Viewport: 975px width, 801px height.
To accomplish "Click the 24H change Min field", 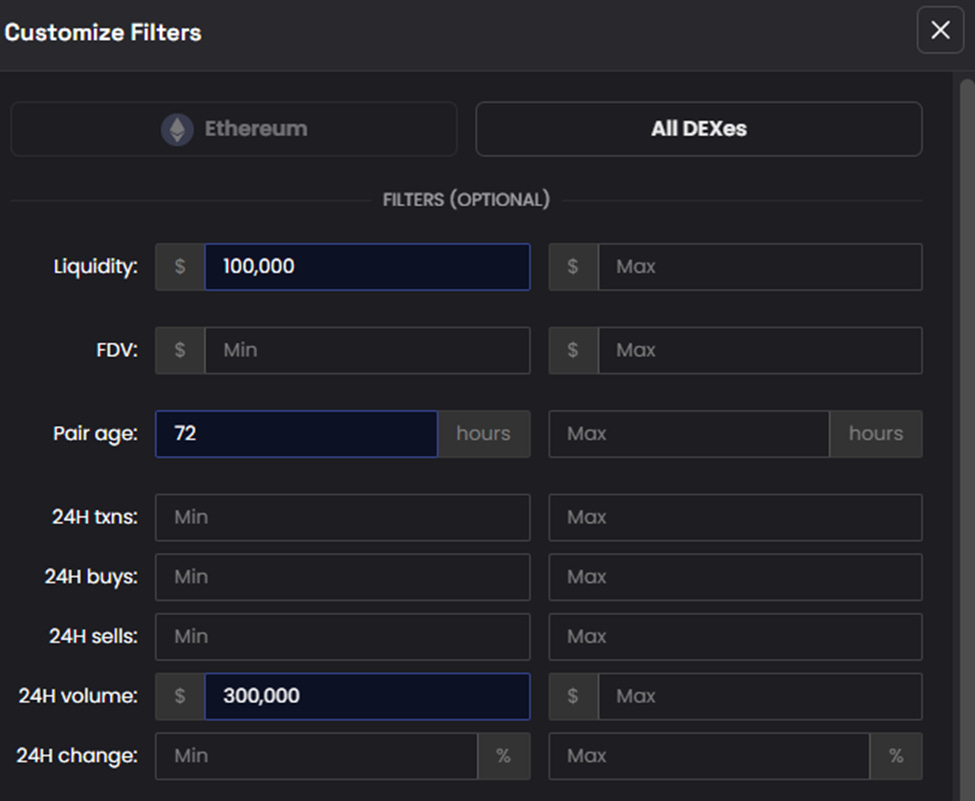I will (x=317, y=756).
